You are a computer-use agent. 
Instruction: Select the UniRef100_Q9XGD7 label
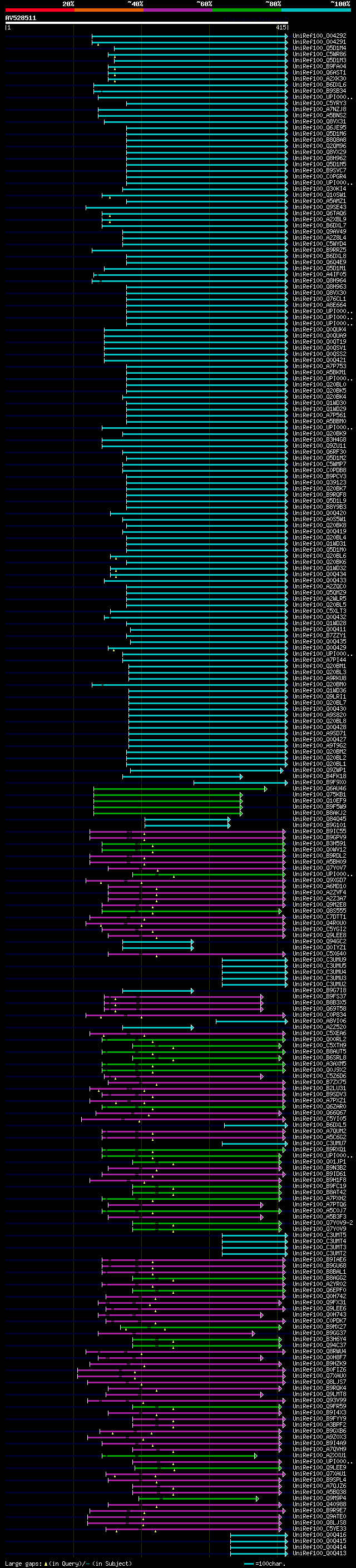(319, 880)
